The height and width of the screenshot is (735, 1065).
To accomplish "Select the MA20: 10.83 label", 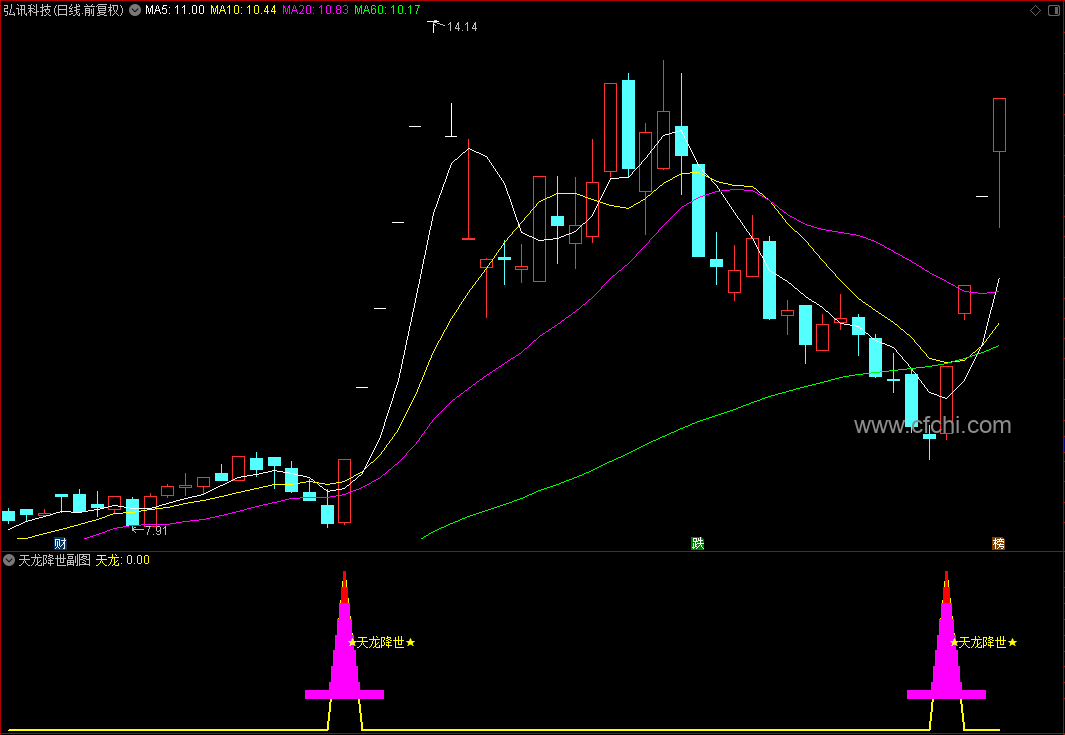I will (315, 10).
